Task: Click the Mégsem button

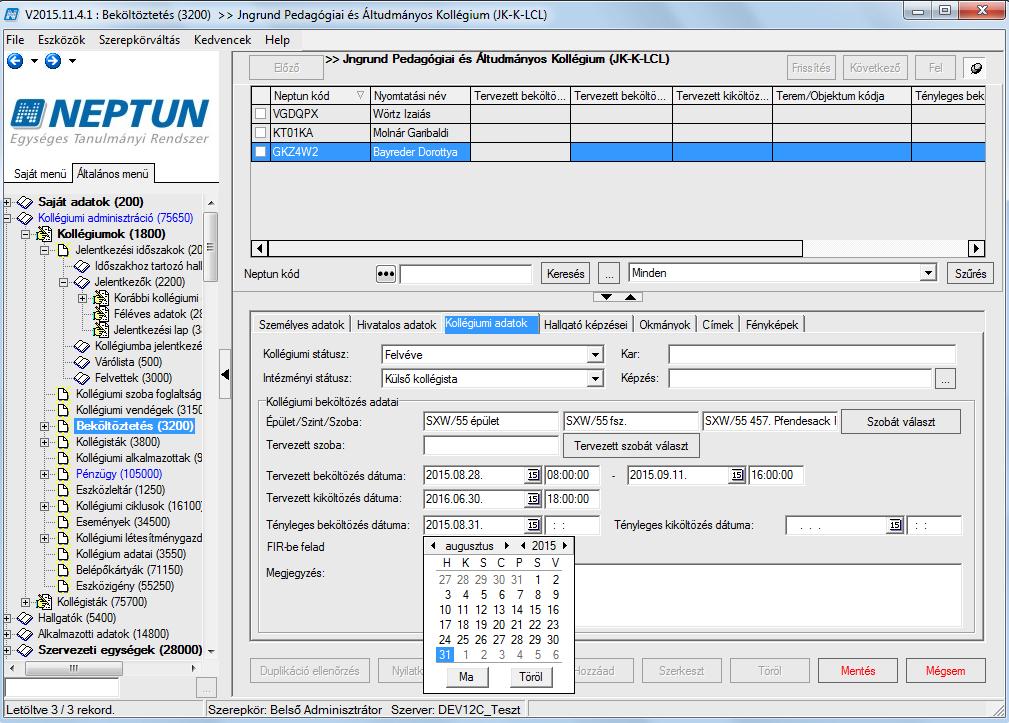Action: pyautogui.click(x=945, y=671)
